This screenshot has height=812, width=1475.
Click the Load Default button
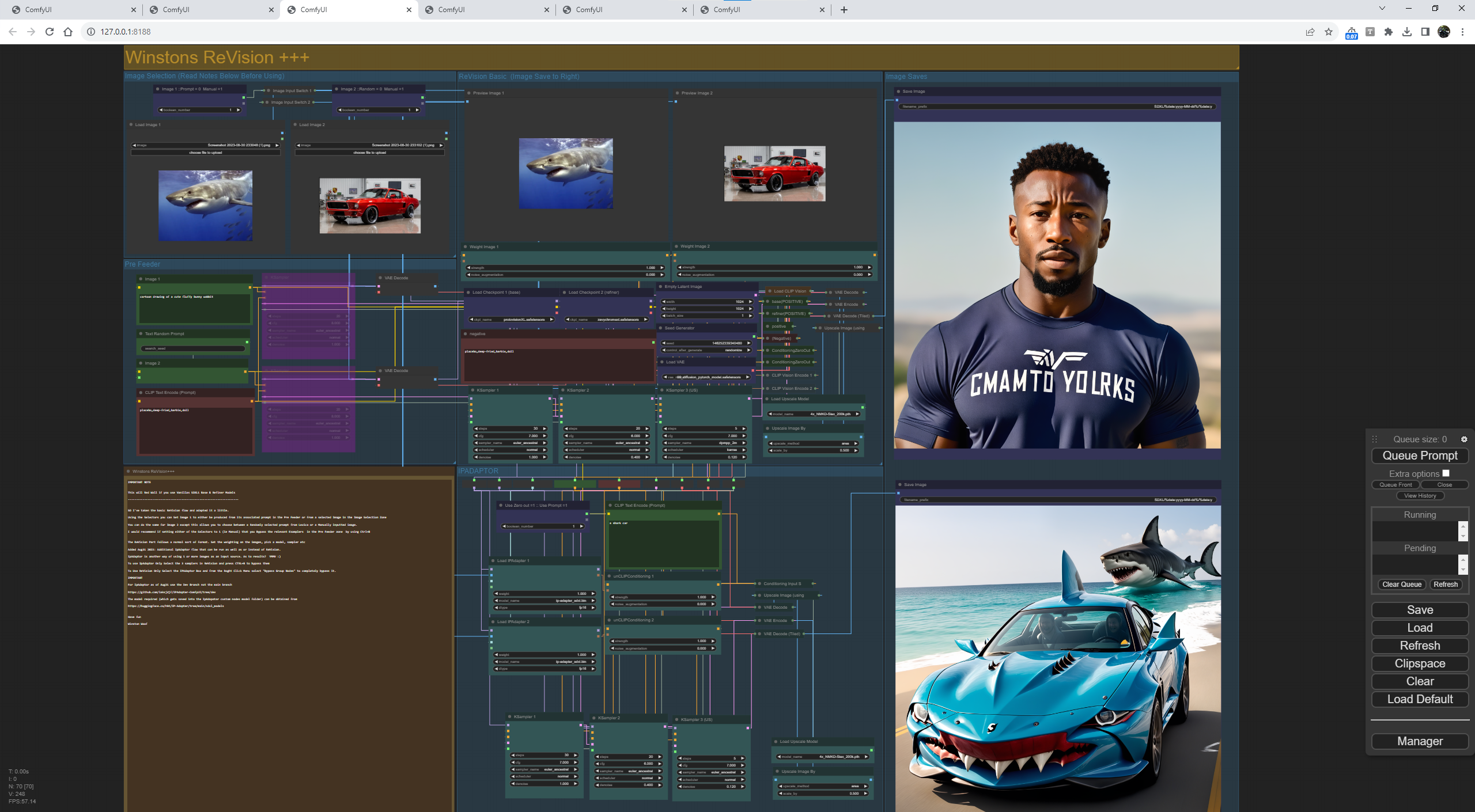[x=1420, y=699]
